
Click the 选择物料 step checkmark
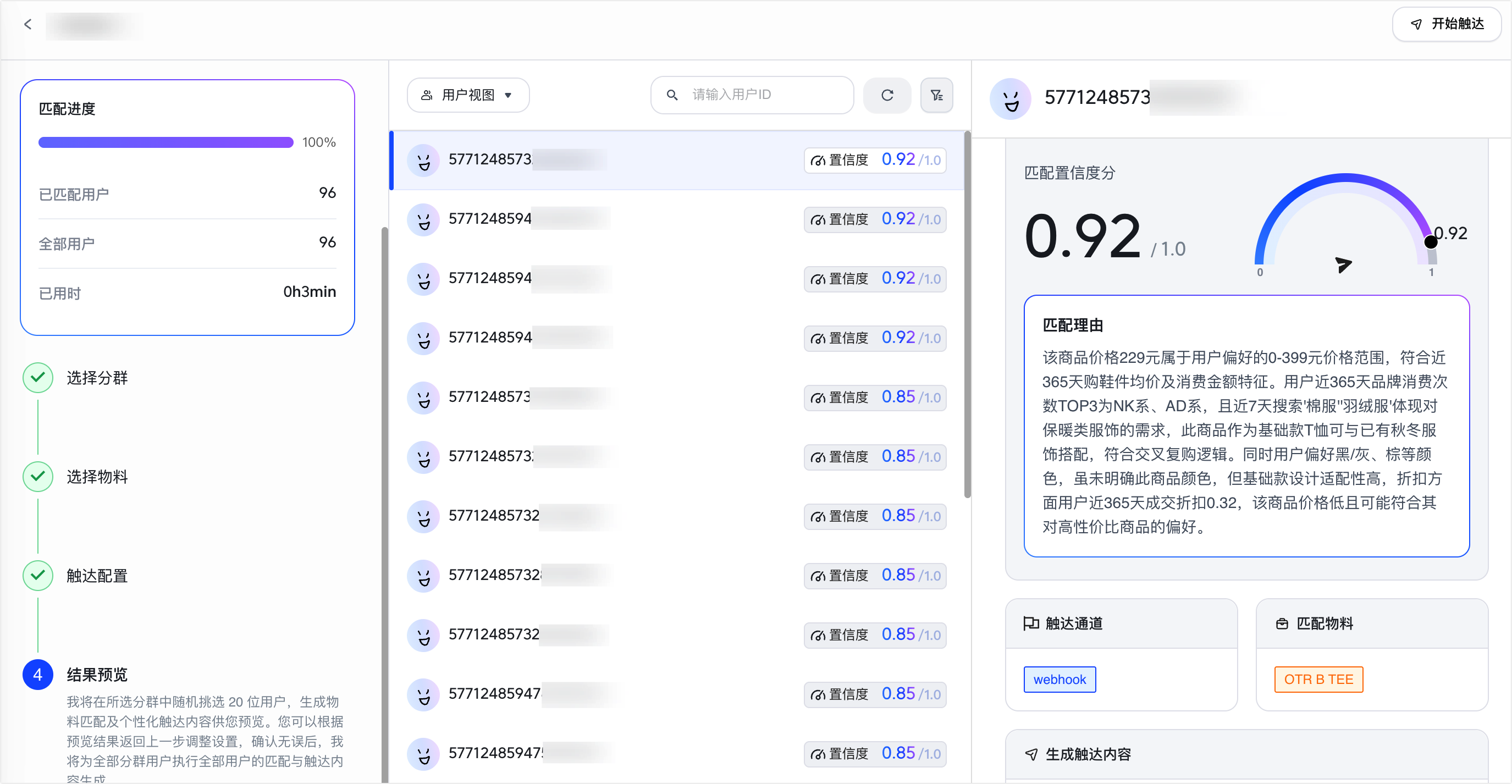click(x=37, y=476)
